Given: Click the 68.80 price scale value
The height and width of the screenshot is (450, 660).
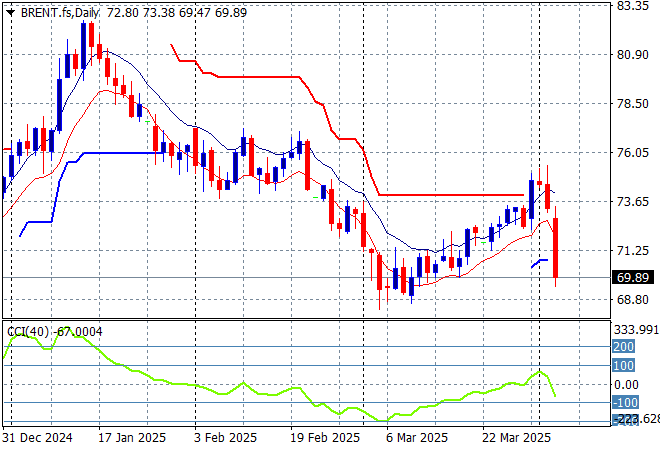Looking at the screenshot, I should (633, 300).
